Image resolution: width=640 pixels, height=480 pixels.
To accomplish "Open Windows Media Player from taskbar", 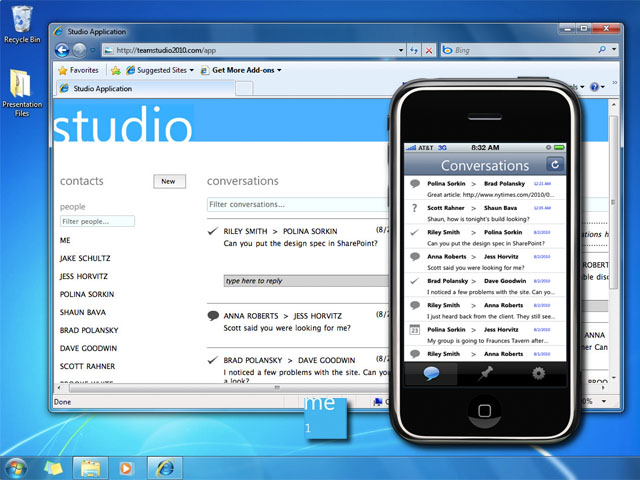I will [x=126, y=467].
